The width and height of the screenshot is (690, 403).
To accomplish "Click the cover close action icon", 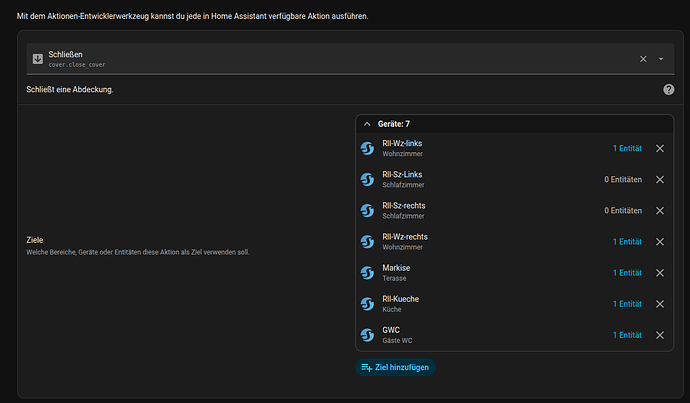I will tap(38, 59).
